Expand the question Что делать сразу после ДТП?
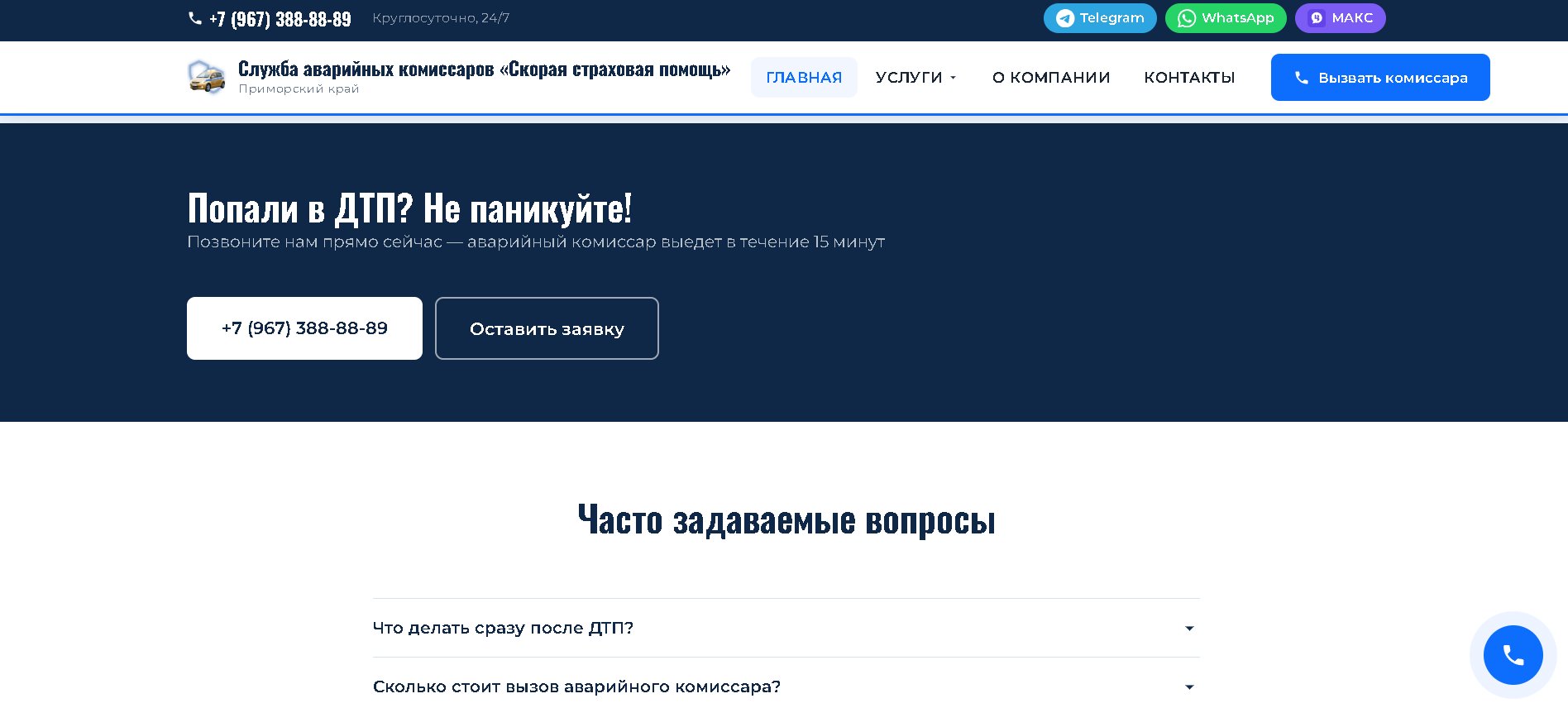The height and width of the screenshot is (708, 1568). click(x=786, y=628)
